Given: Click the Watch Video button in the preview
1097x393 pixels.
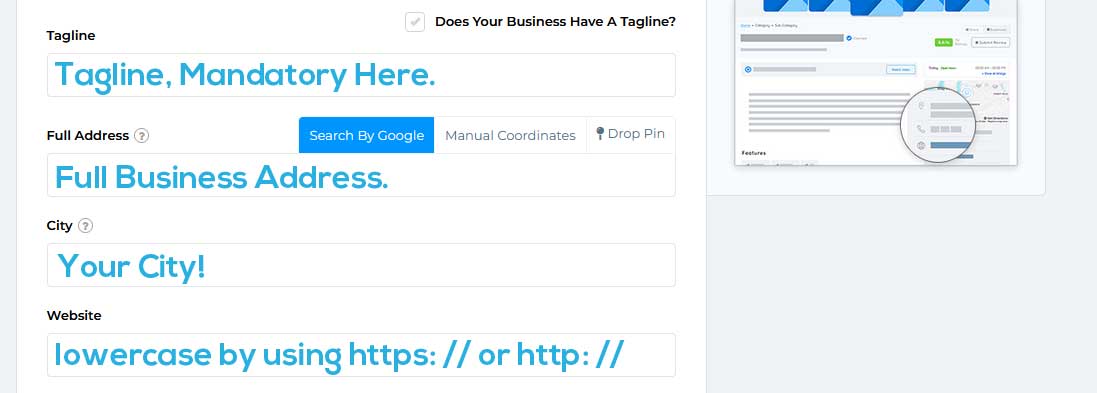Looking at the screenshot, I should [900, 69].
